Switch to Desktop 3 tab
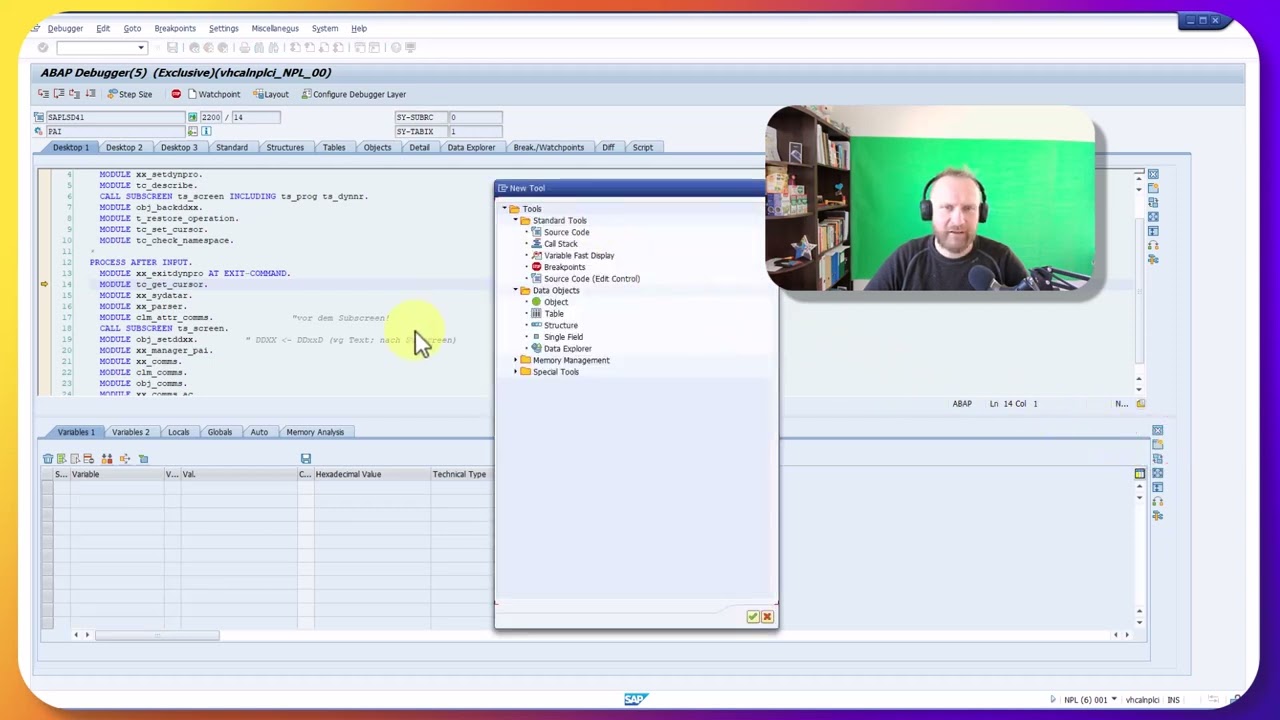1280x720 pixels. 179,148
